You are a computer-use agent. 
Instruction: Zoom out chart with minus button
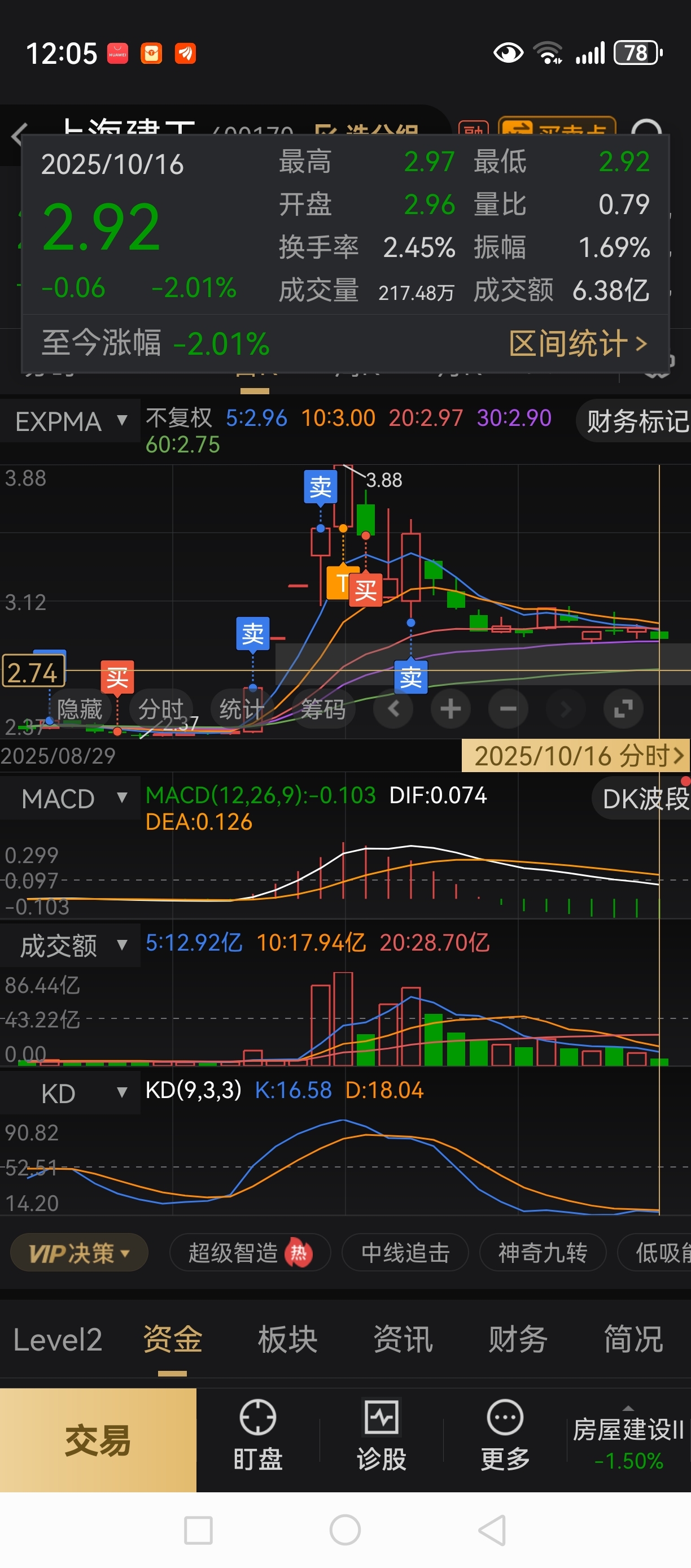click(x=508, y=708)
